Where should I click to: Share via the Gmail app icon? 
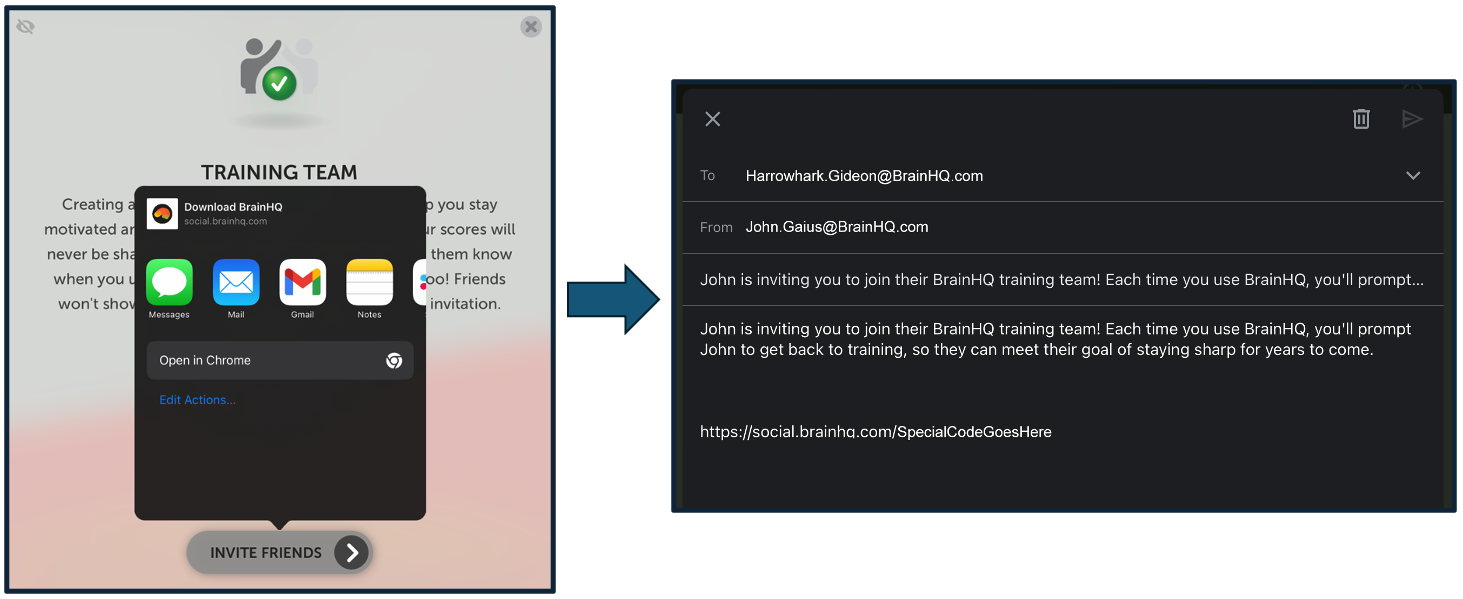(302, 282)
